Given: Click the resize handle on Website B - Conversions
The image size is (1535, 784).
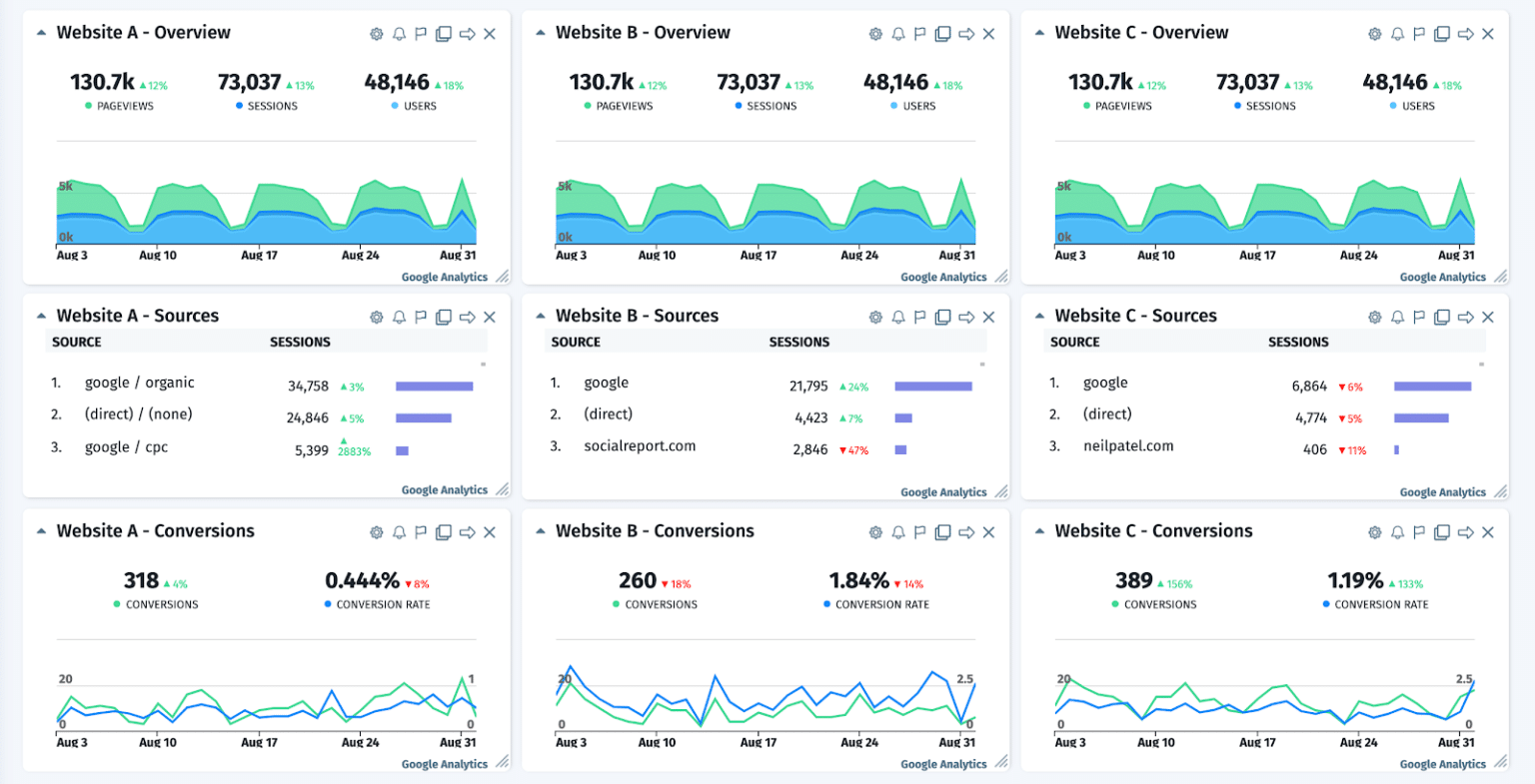Looking at the screenshot, I should [x=1002, y=765].
